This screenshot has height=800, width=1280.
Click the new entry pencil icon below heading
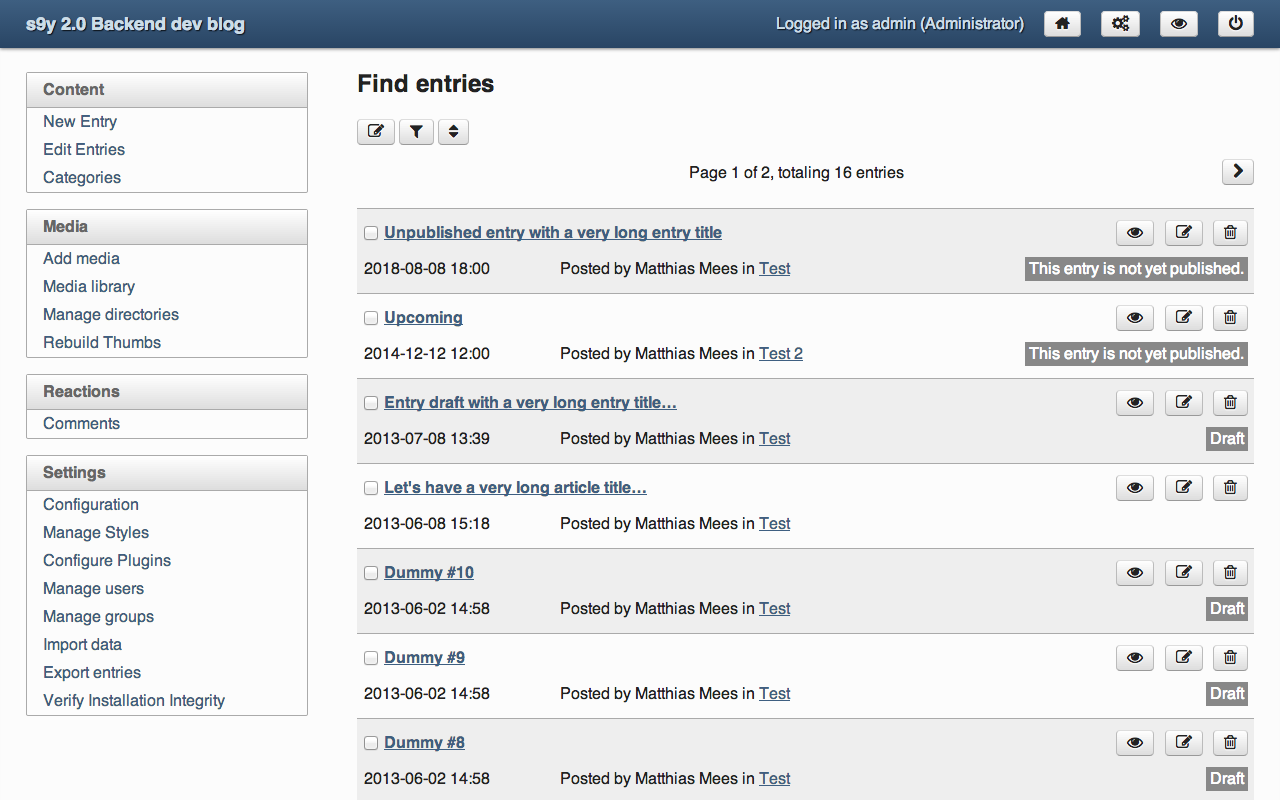coord(376,131)
